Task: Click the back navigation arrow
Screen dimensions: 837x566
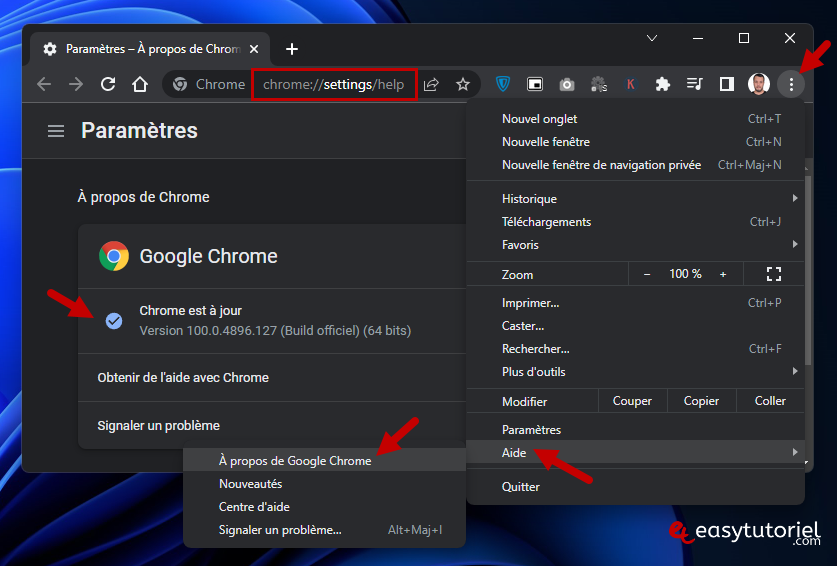Action: 44,84
